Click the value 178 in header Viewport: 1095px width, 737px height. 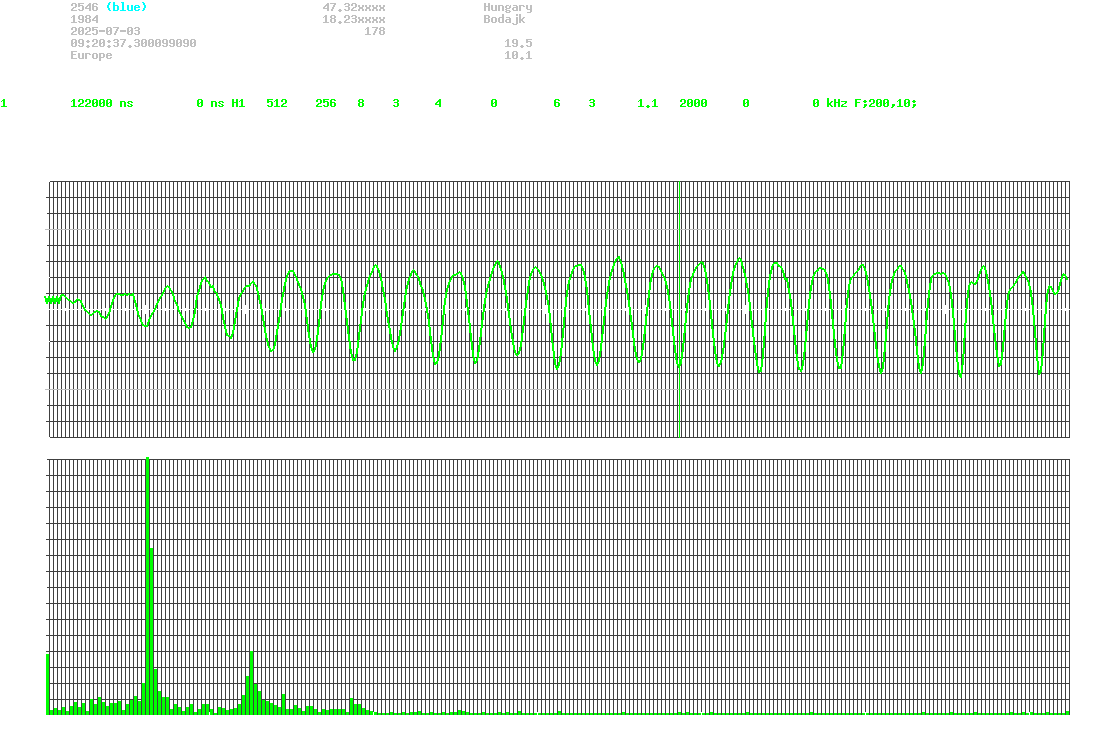375,31
